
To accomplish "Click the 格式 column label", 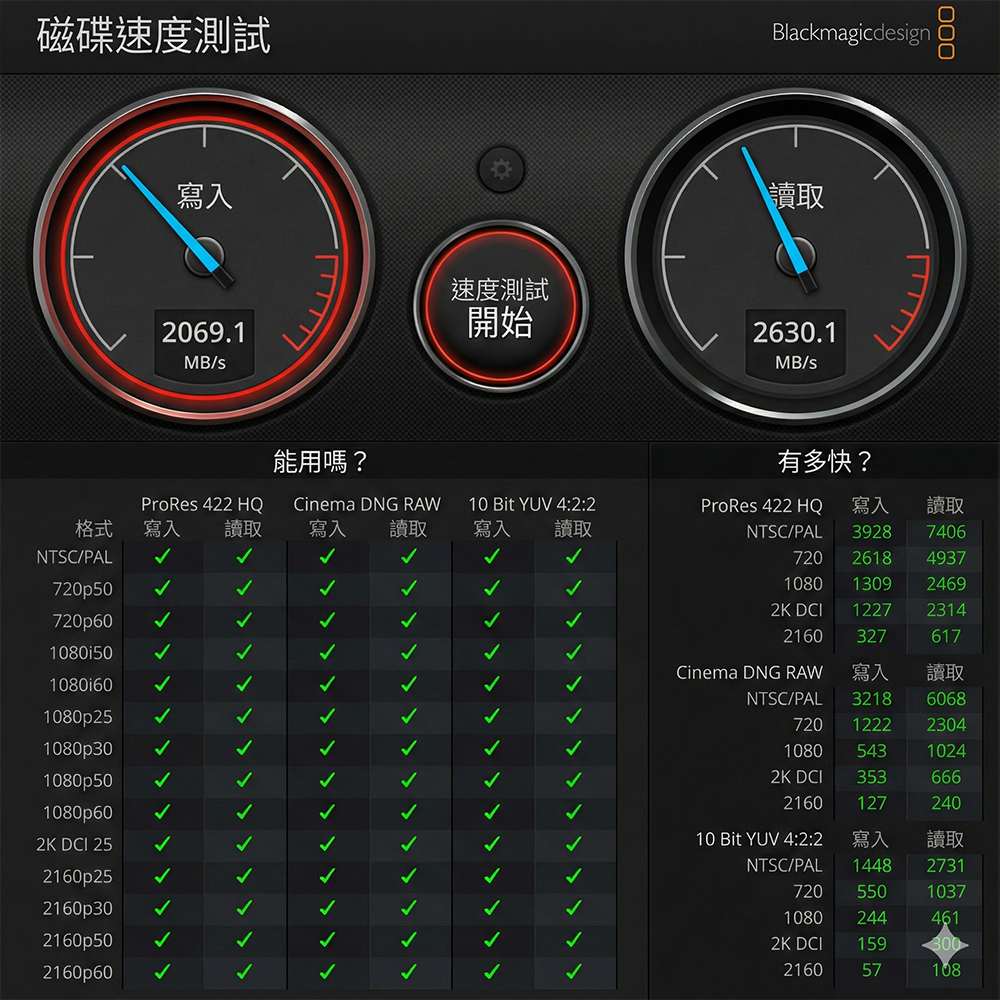I will 94,529.
